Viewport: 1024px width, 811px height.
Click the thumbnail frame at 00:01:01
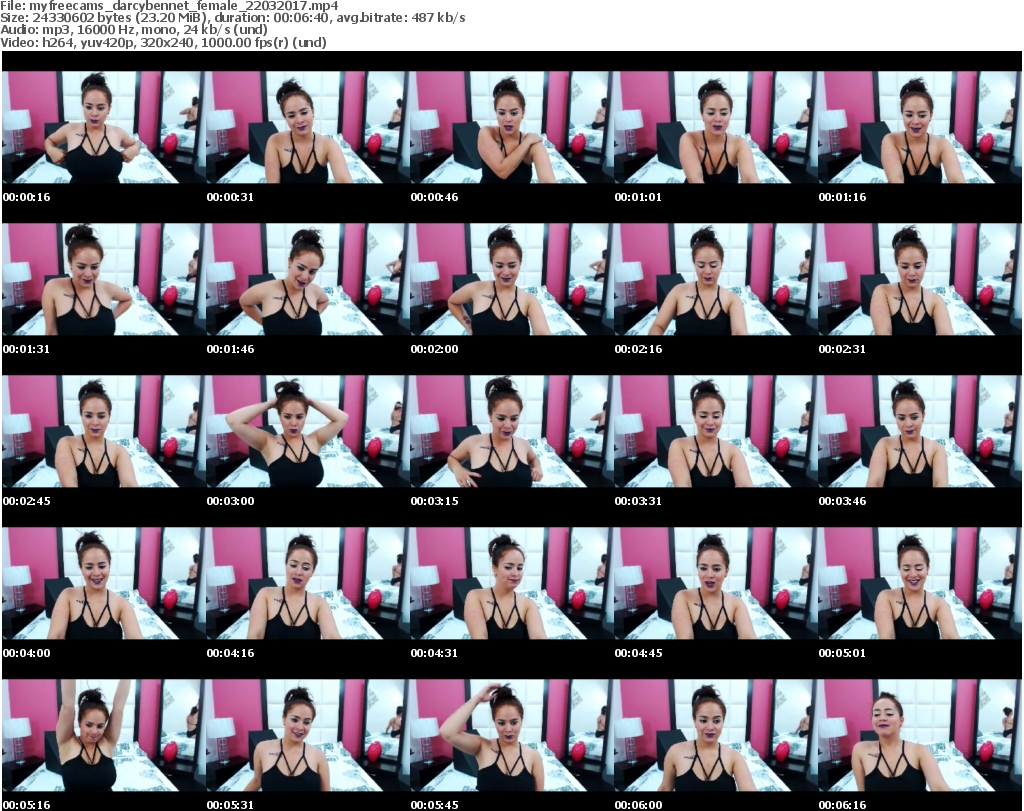(x=716, y=127)
